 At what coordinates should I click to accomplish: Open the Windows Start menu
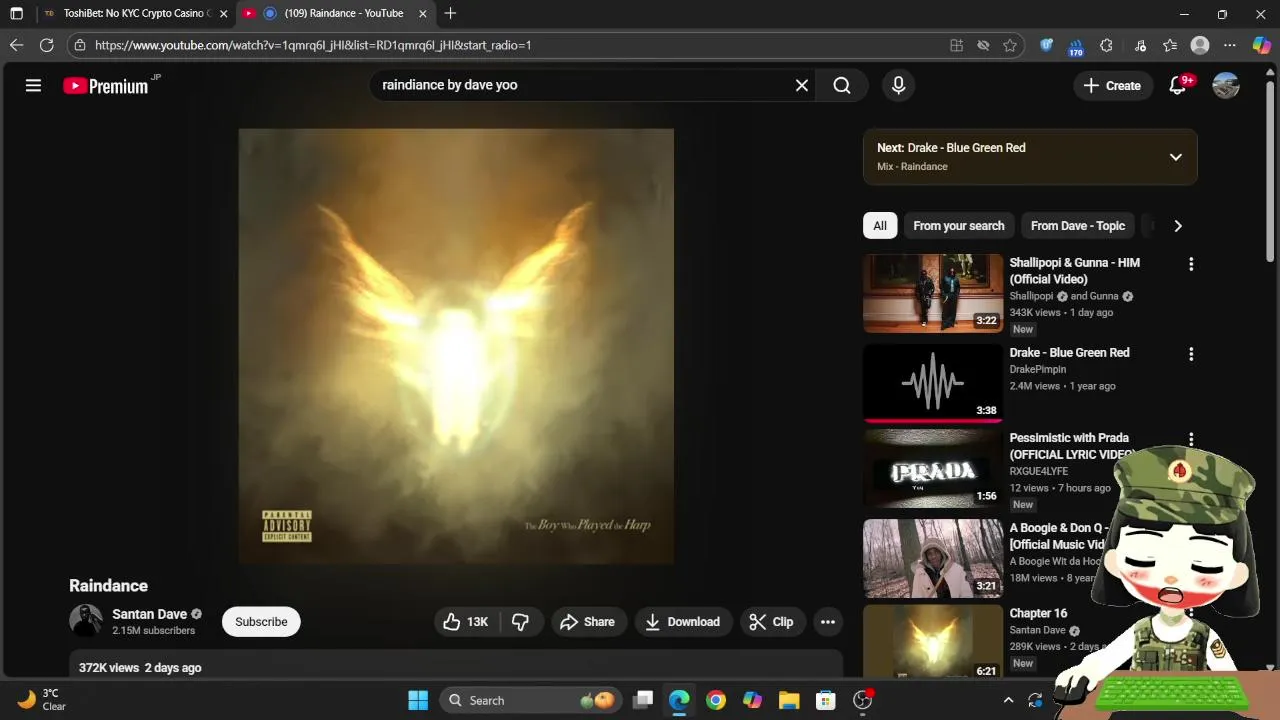(418, 700)
